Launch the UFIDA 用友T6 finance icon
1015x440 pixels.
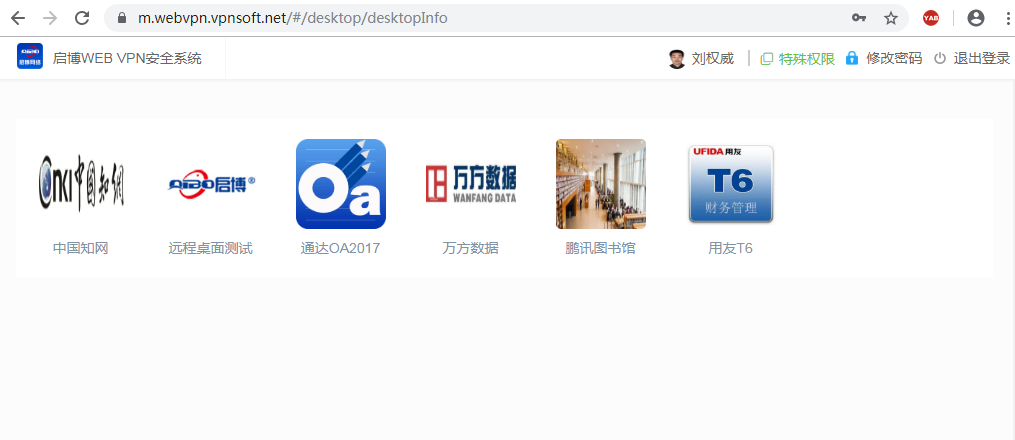coord(731,184)
